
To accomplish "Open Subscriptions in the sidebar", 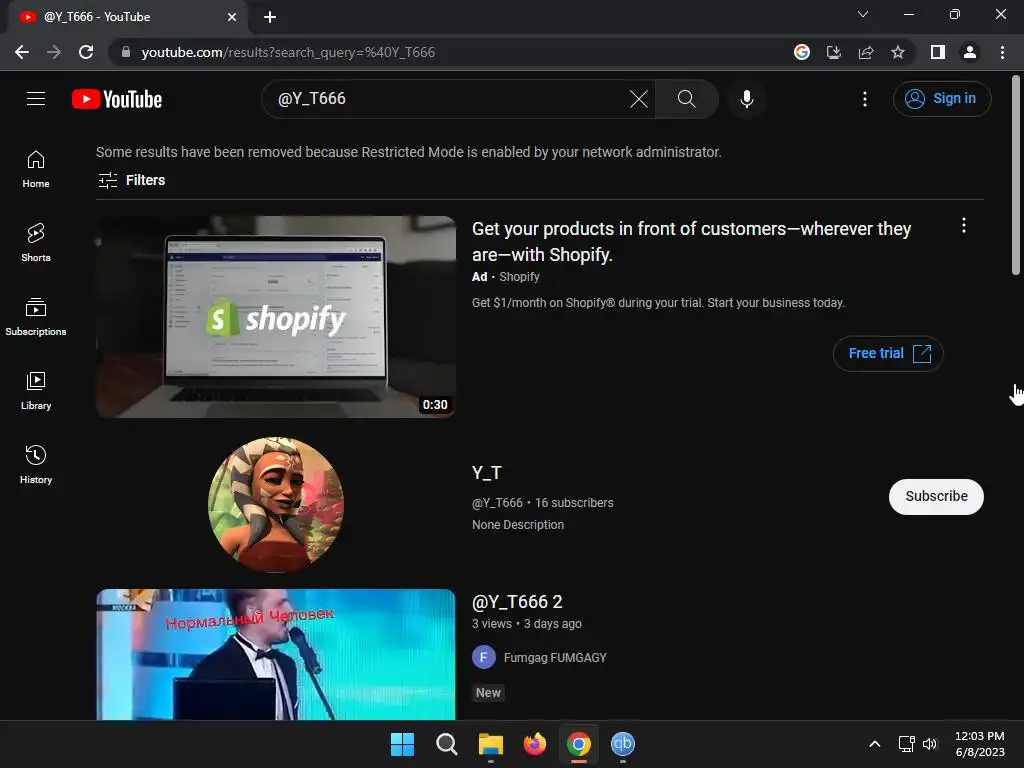I will coord(36,317).
